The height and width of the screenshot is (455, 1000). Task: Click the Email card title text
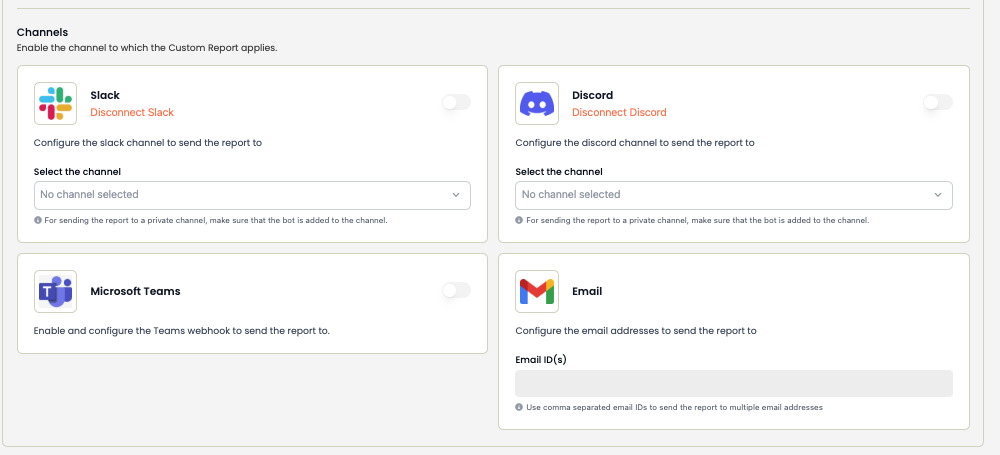point(587,291)
